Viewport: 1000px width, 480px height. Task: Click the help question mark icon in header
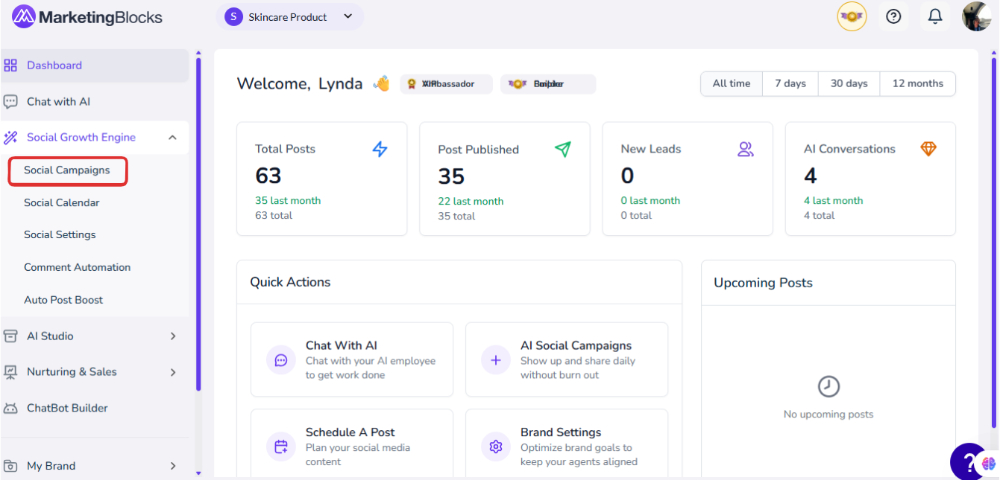pyautogui.click(x=894, y=16)
